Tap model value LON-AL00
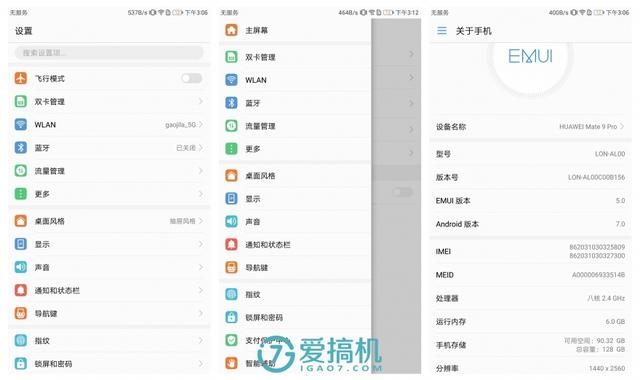Image resolution: width=640 pixels, height=380 pixels. (x=610, y=154)
